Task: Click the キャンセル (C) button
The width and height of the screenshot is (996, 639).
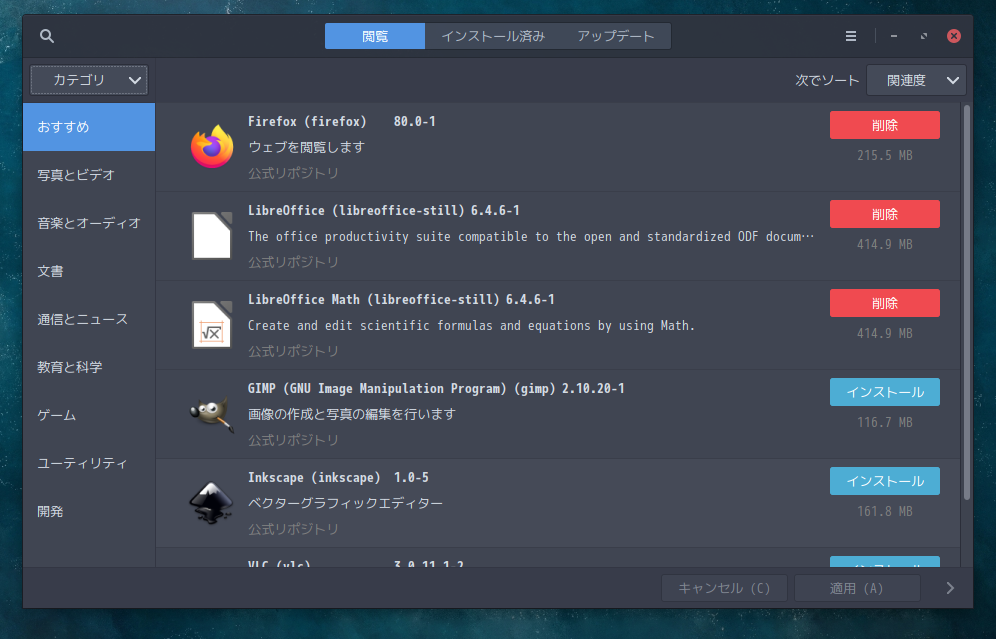Action: (x=724, y=588)
